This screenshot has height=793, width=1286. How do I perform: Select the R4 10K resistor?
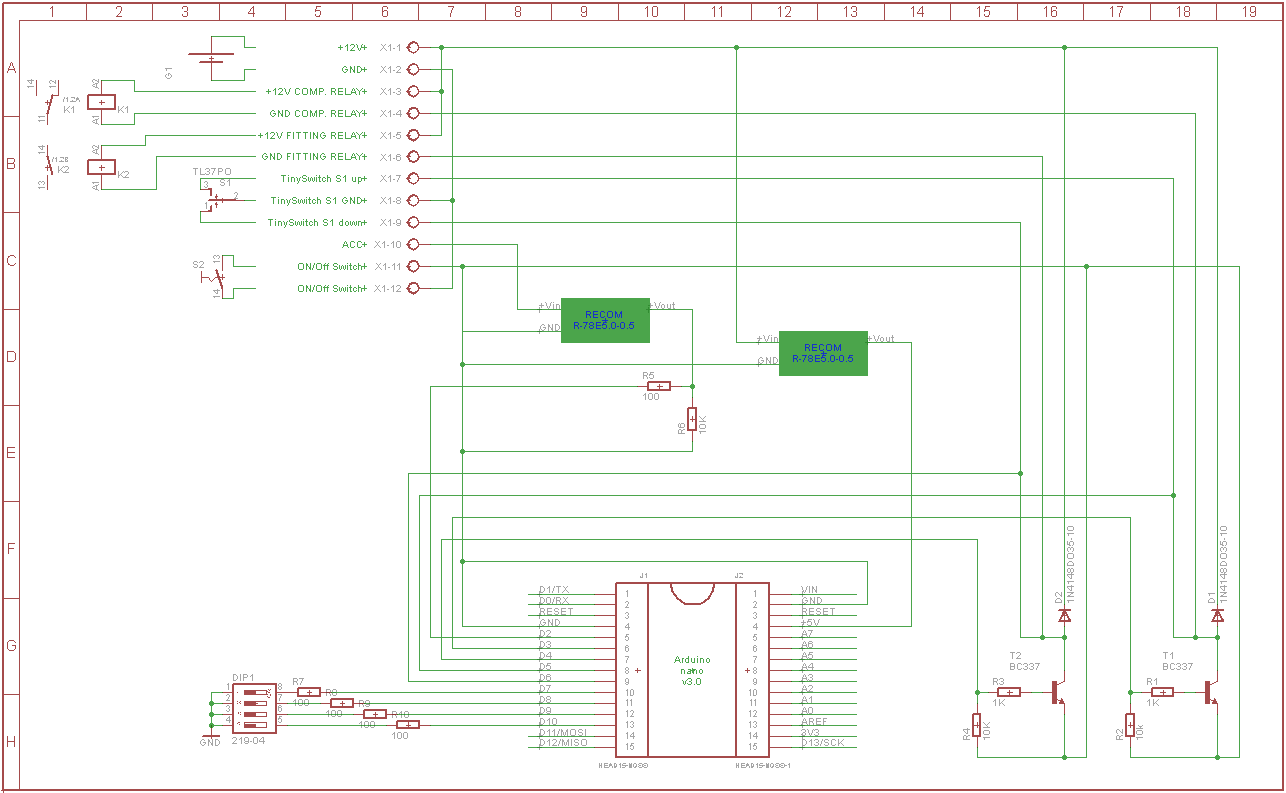[x=977, y=725]
